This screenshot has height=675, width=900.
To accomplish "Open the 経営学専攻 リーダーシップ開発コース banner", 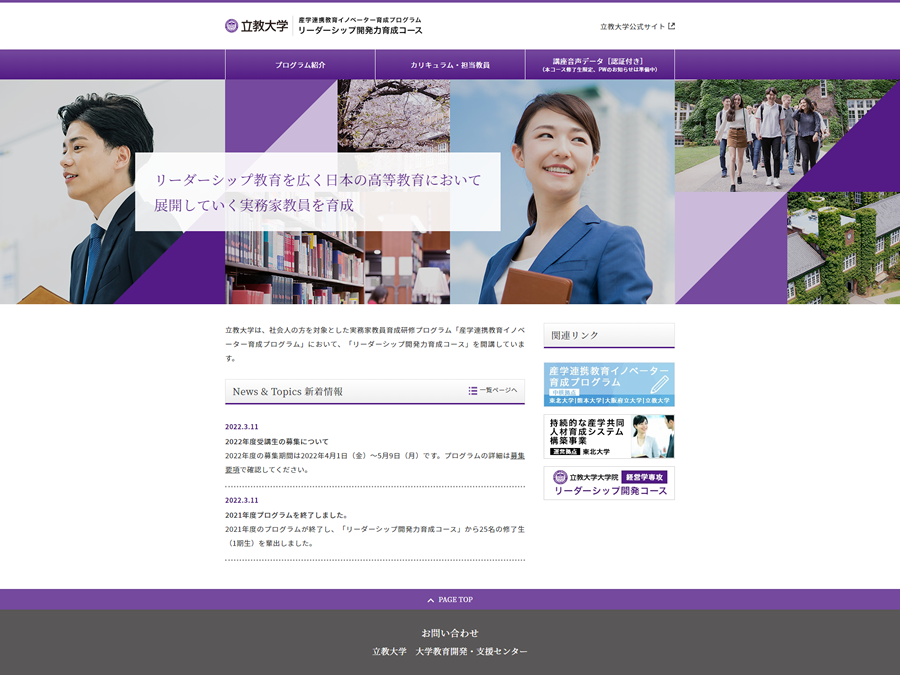I will 609,483.
